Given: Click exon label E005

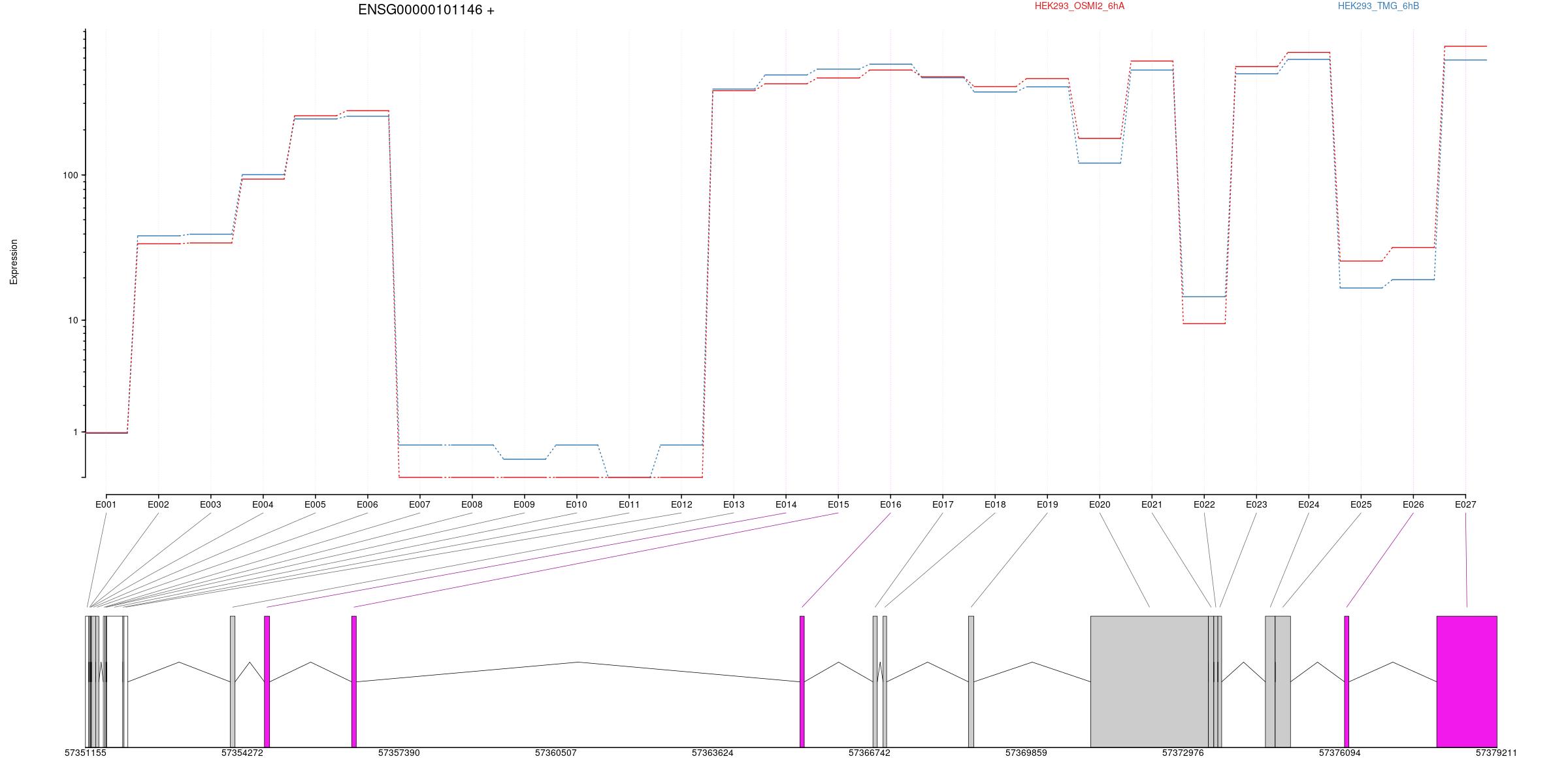Looking at the screenshot, I should 315,504.
